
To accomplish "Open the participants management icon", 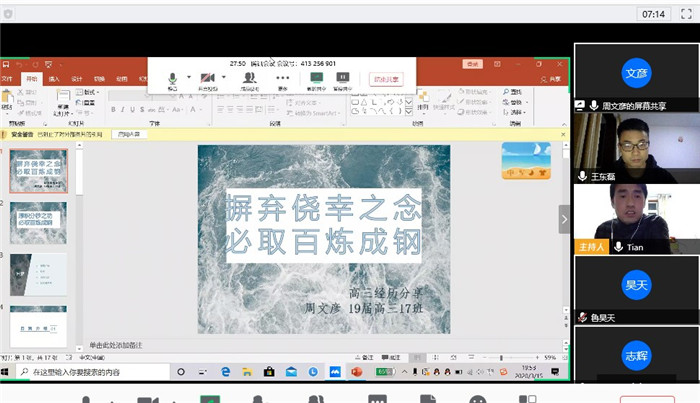I will (249, 78).
